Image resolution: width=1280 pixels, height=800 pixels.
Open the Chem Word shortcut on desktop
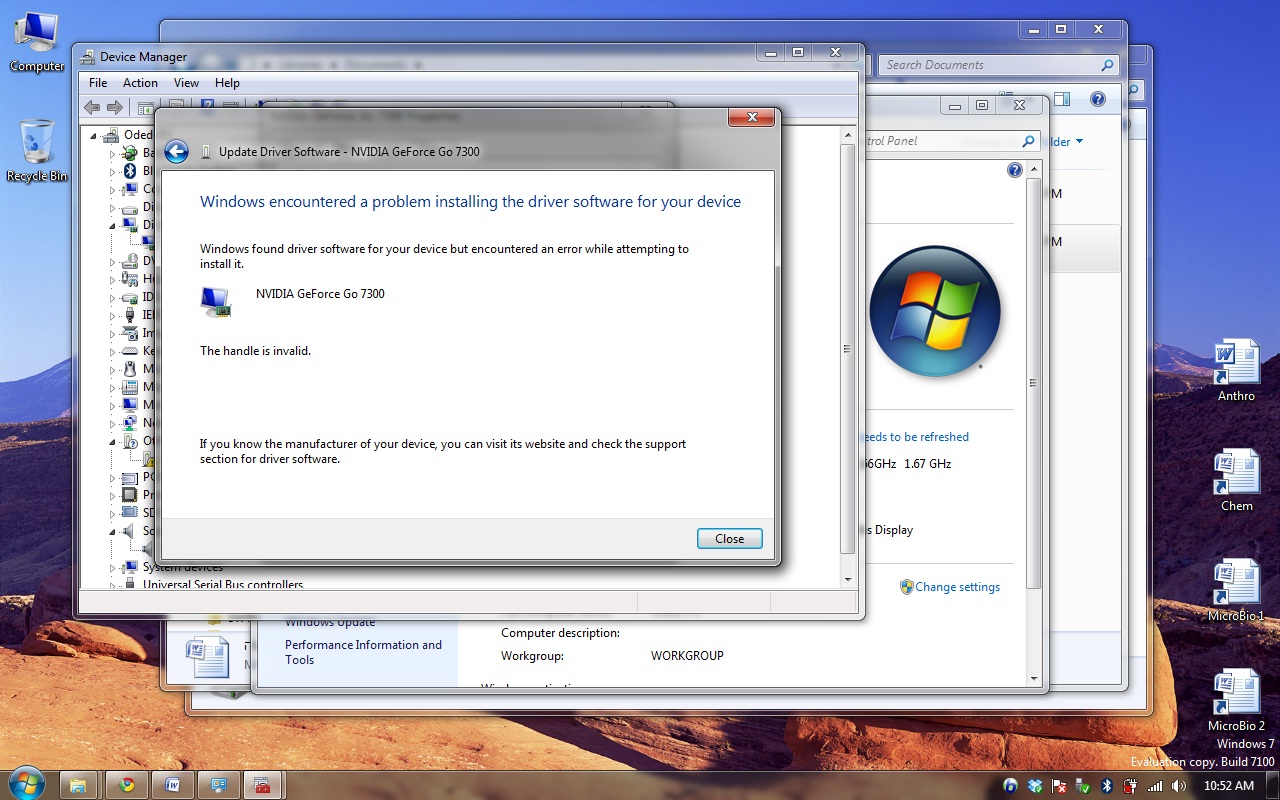tap(1236, 480)
